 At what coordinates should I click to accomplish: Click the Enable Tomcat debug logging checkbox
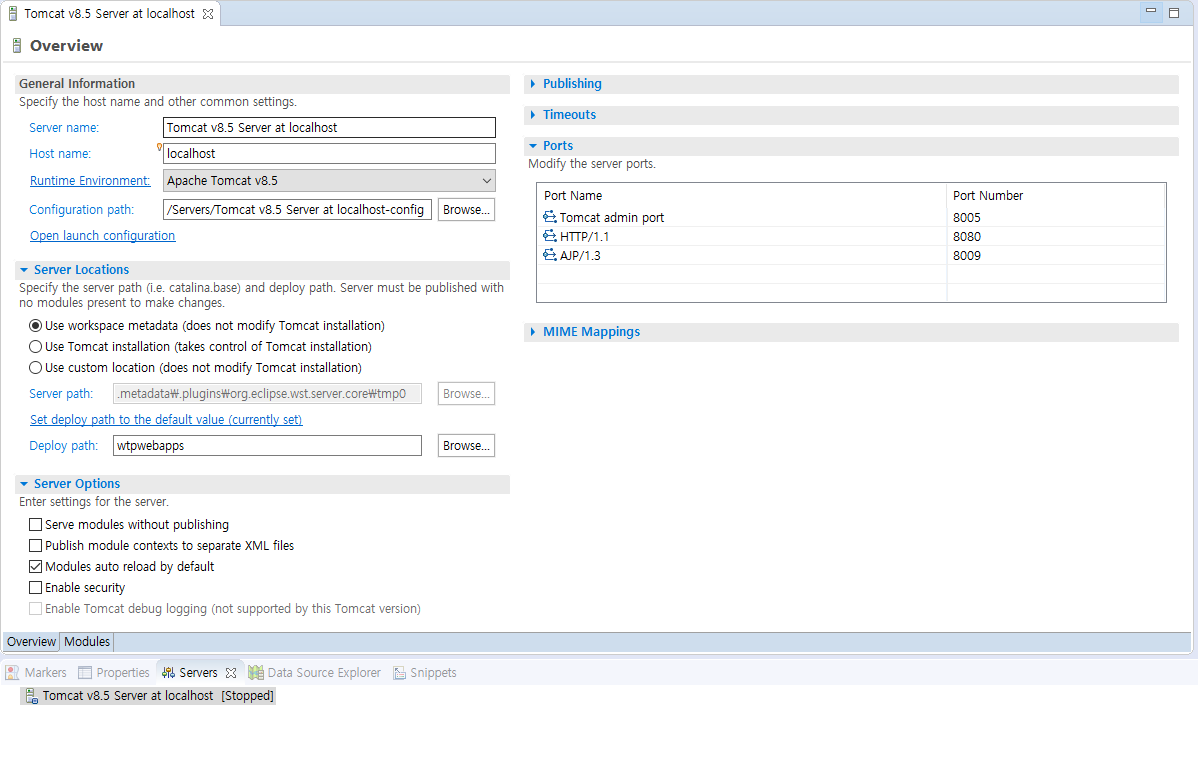click(x=35, y=608)
